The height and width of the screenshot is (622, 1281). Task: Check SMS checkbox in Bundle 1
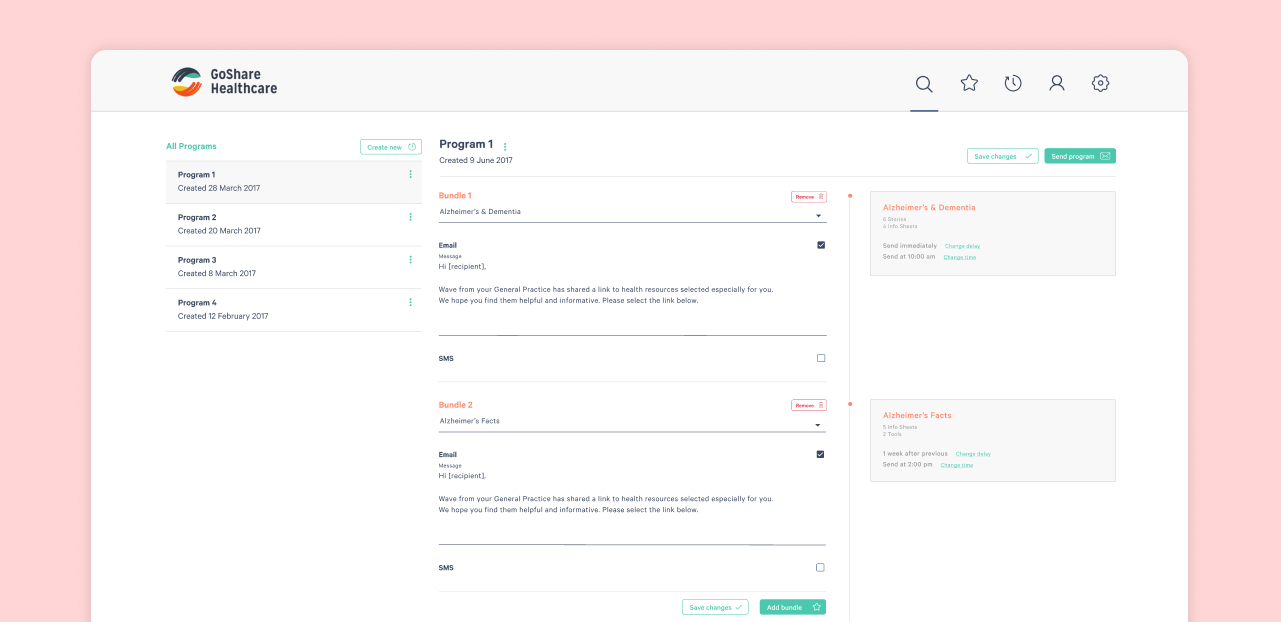tap(821, 358)
